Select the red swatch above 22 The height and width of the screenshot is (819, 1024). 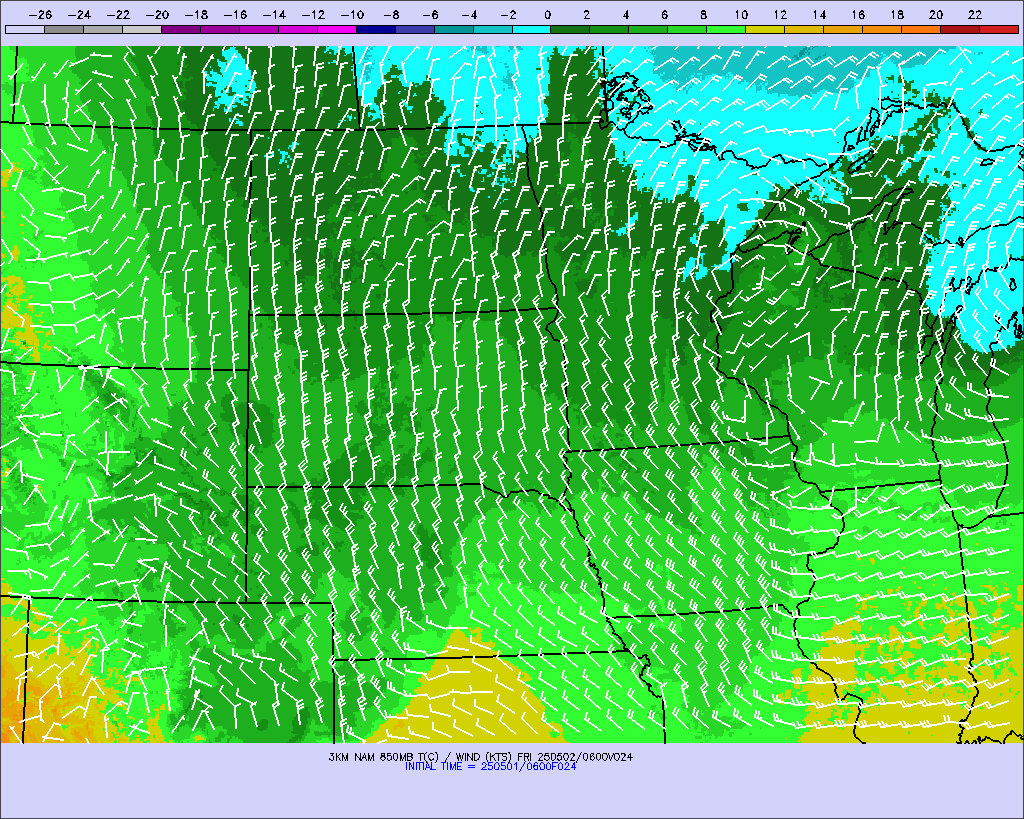coord(999,29)
